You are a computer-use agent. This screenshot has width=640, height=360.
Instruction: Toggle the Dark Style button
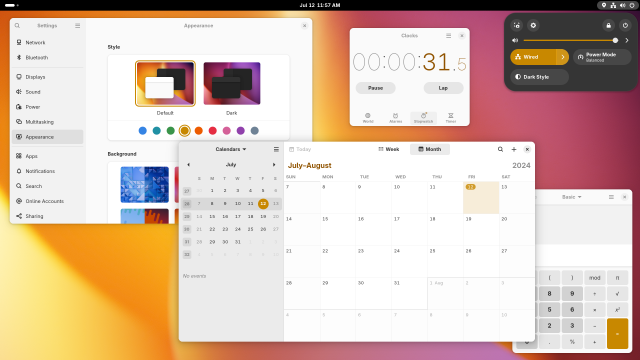click(x=540, y=77)
